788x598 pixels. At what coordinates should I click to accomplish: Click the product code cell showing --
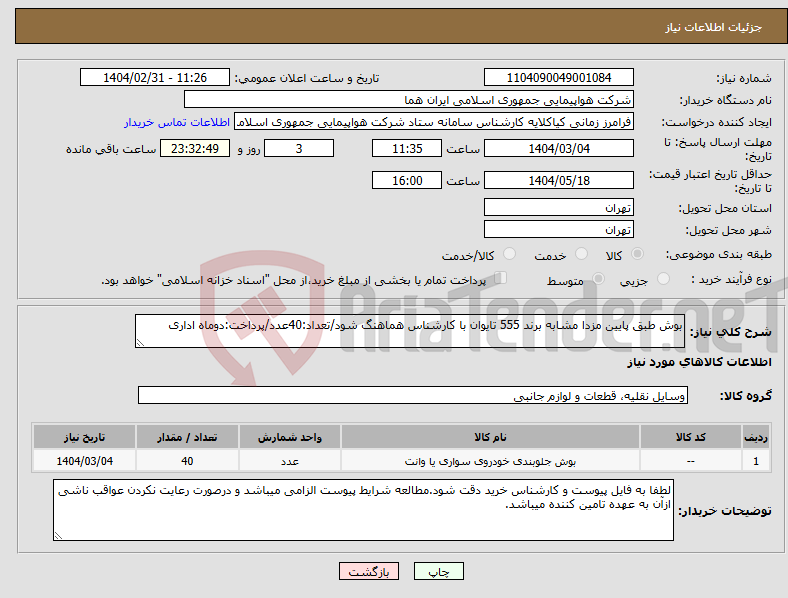[691, 461]
